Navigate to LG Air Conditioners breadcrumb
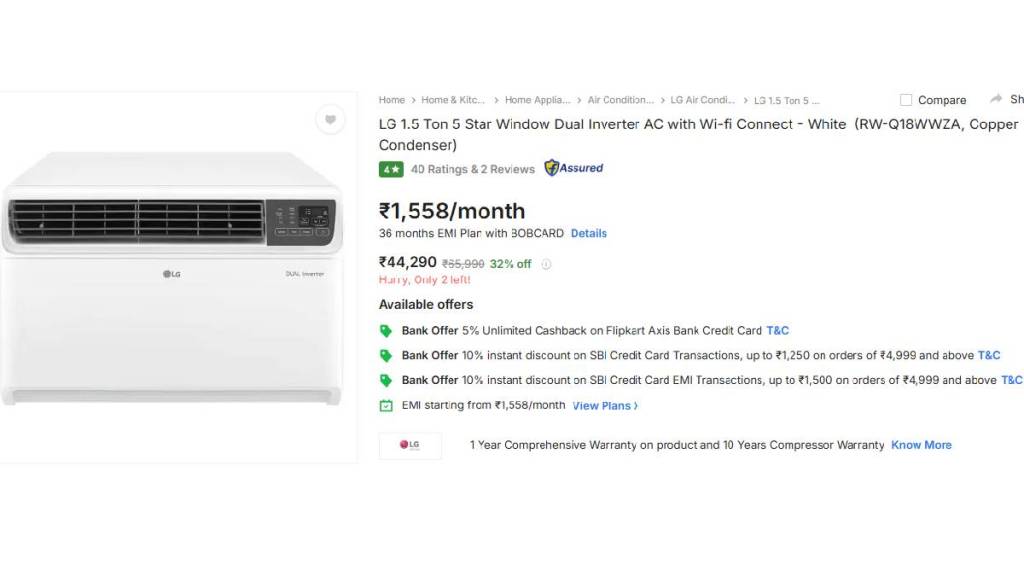Screen dimensions: 1024x576 click(x=703, y=100)
